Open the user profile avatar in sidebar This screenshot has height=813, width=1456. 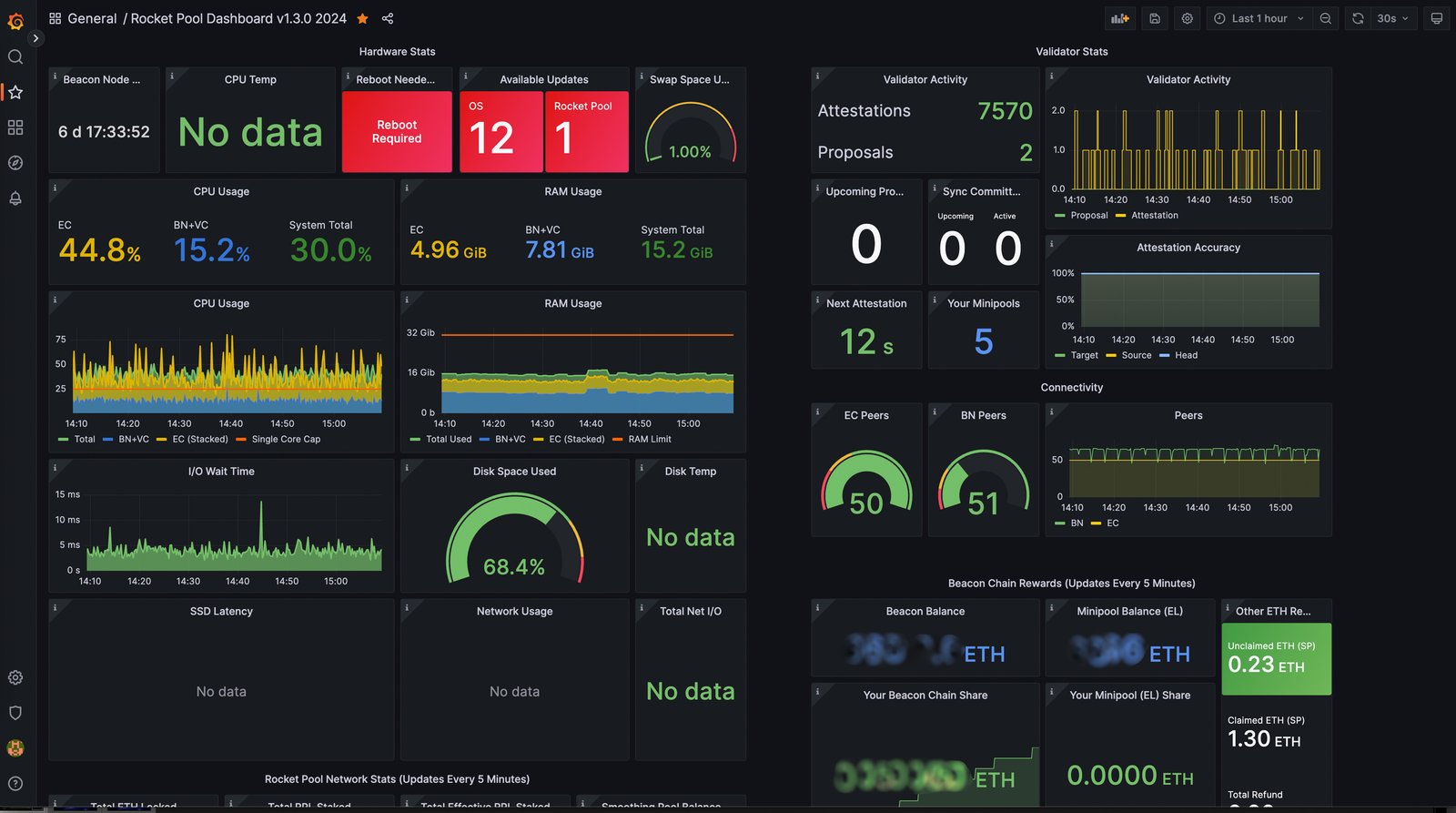tap(15, 748)
